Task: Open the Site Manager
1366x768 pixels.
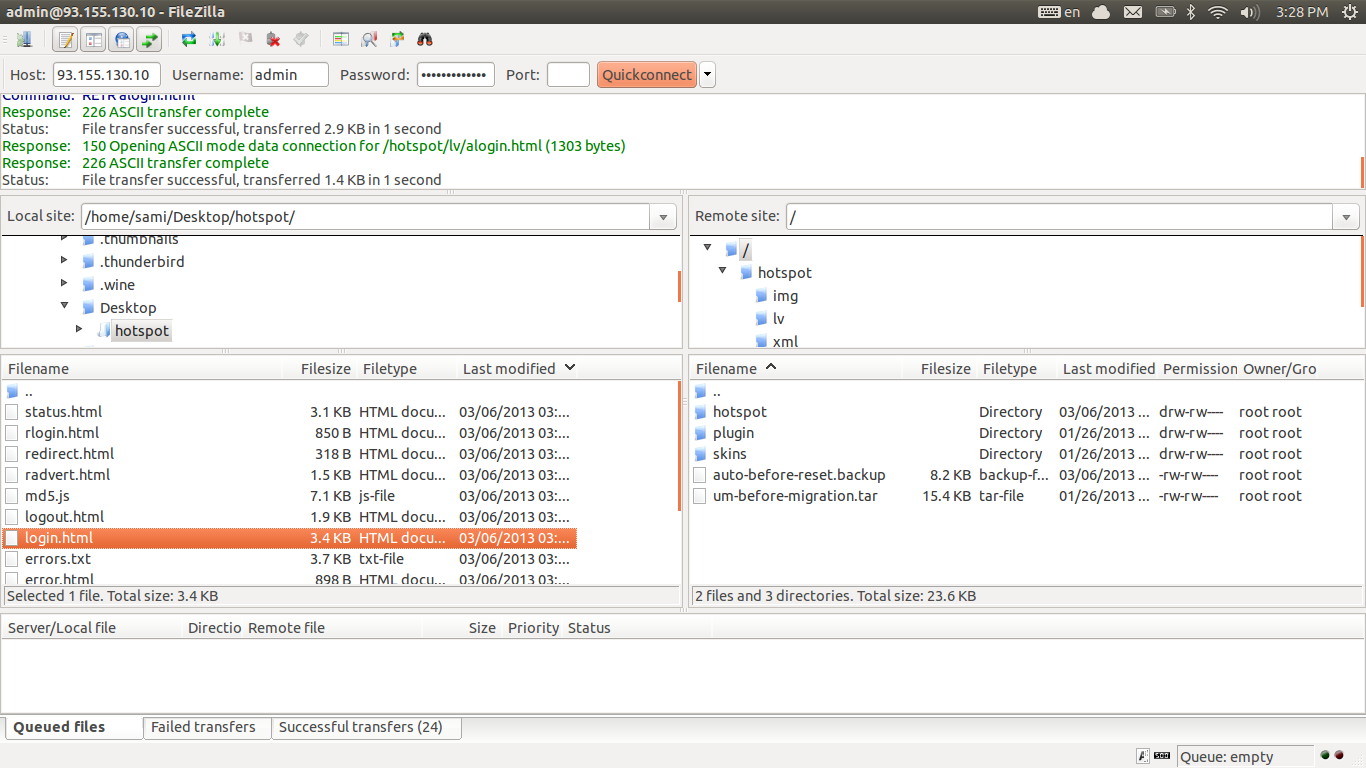Action: [x=24, y=40]
